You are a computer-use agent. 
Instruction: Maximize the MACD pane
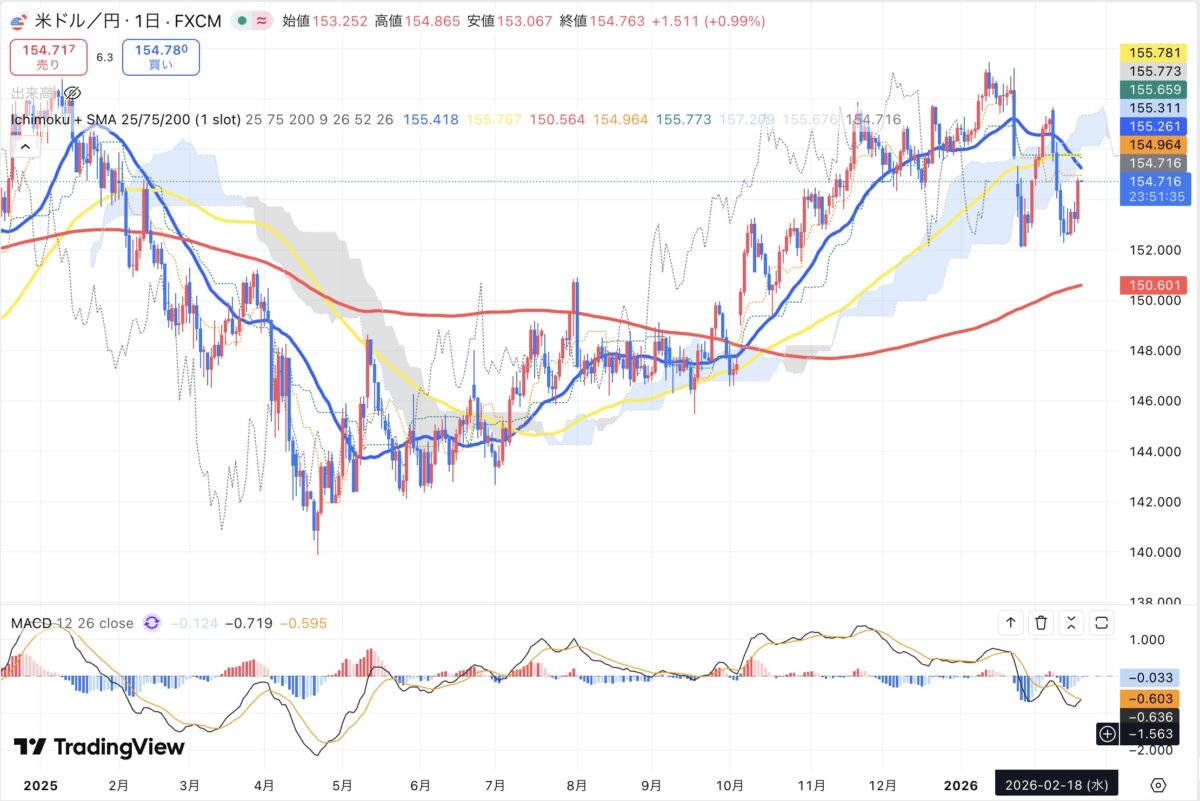point(1102,623)
